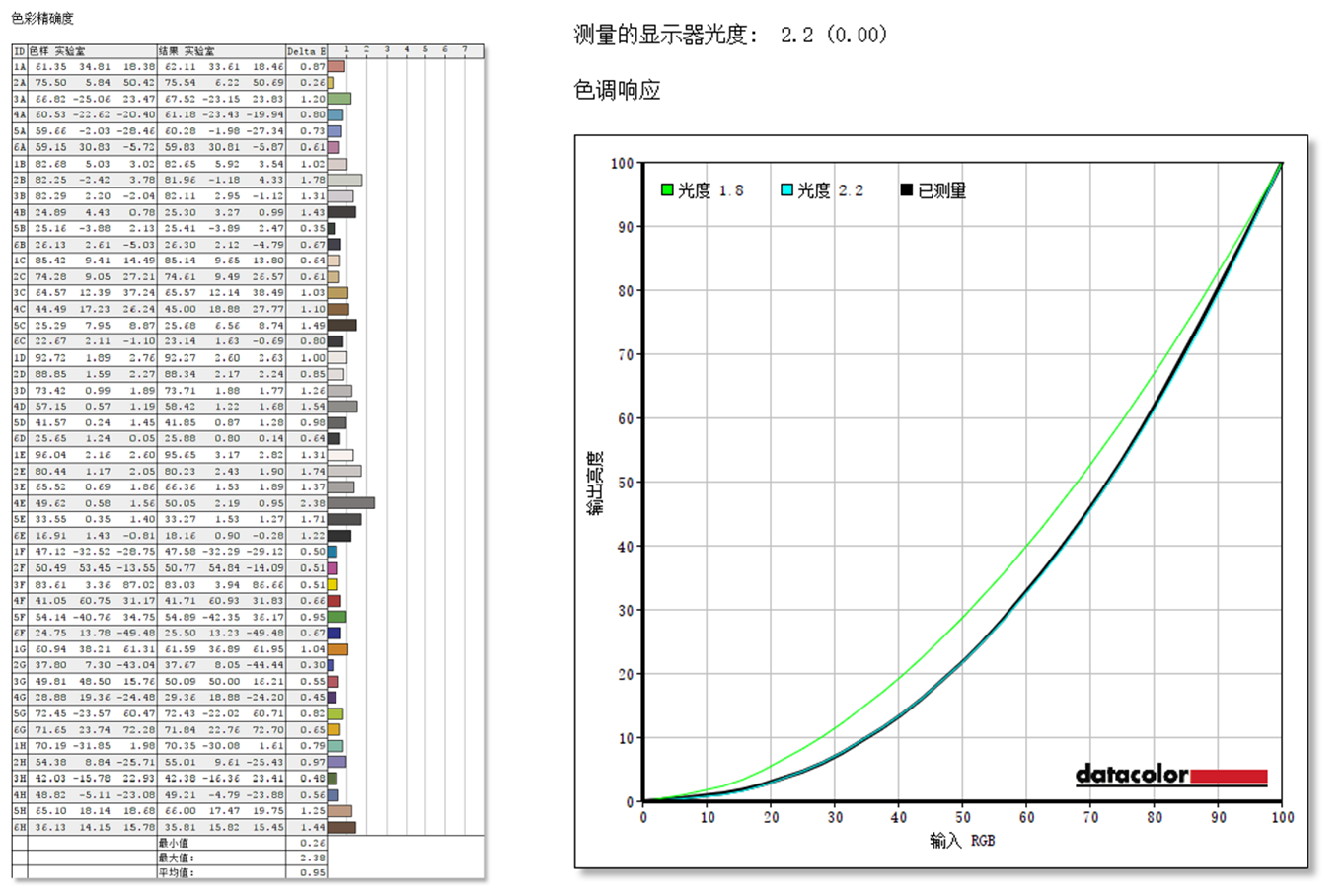Select the 1G orange color bar
The width and height of the screenshot is (1344, 896).
(x=338, y=649)
